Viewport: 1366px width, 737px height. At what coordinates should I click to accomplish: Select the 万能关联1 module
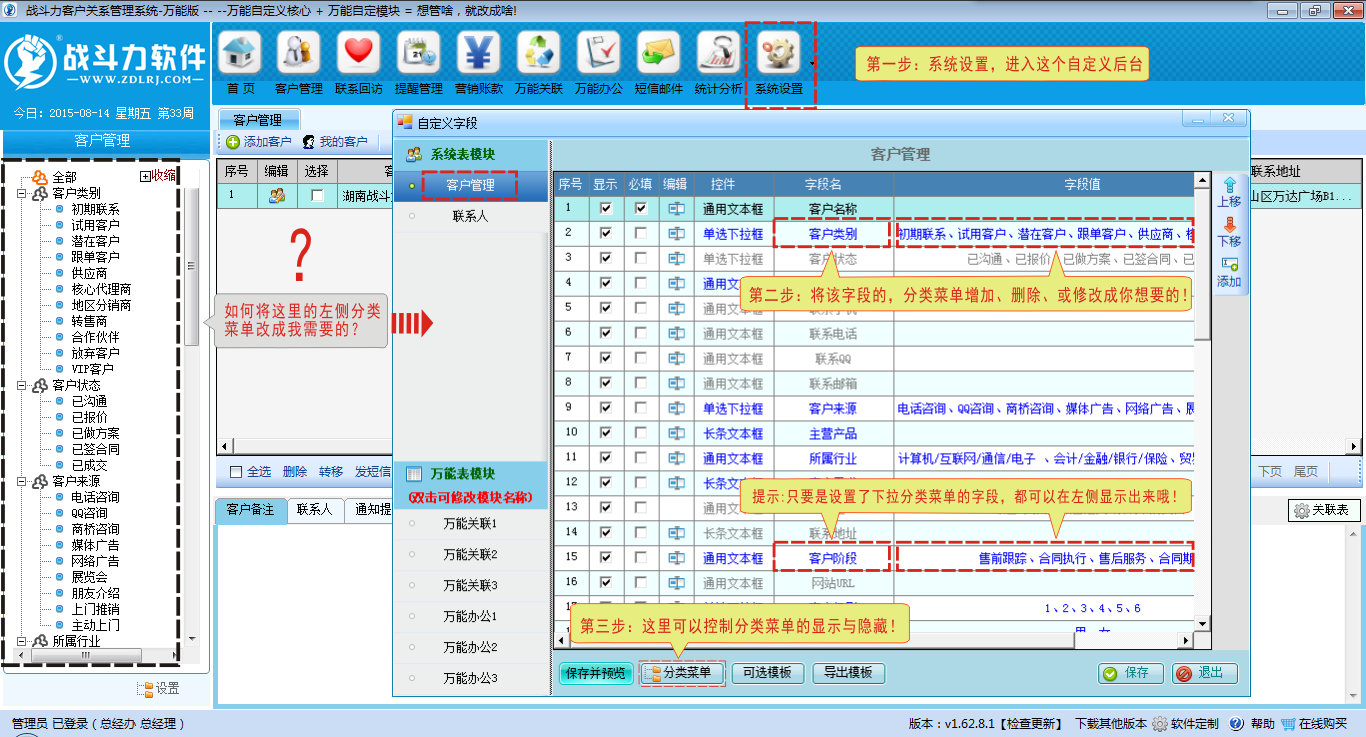[x=470, y=524]
